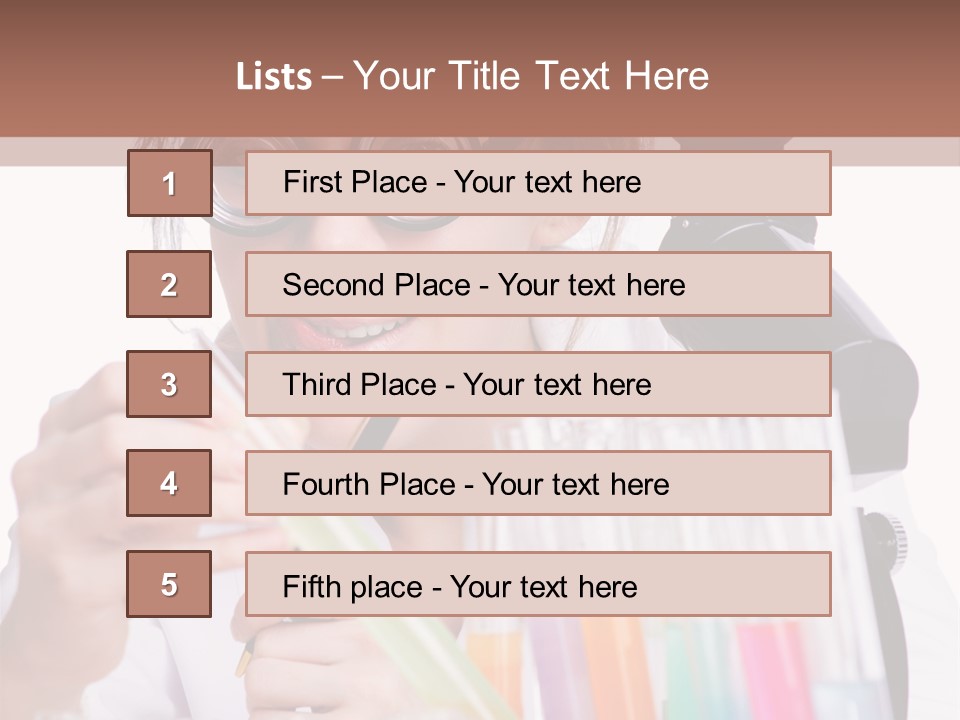
Task: Click the Your Title Text Here text
Action: point(531,77)
